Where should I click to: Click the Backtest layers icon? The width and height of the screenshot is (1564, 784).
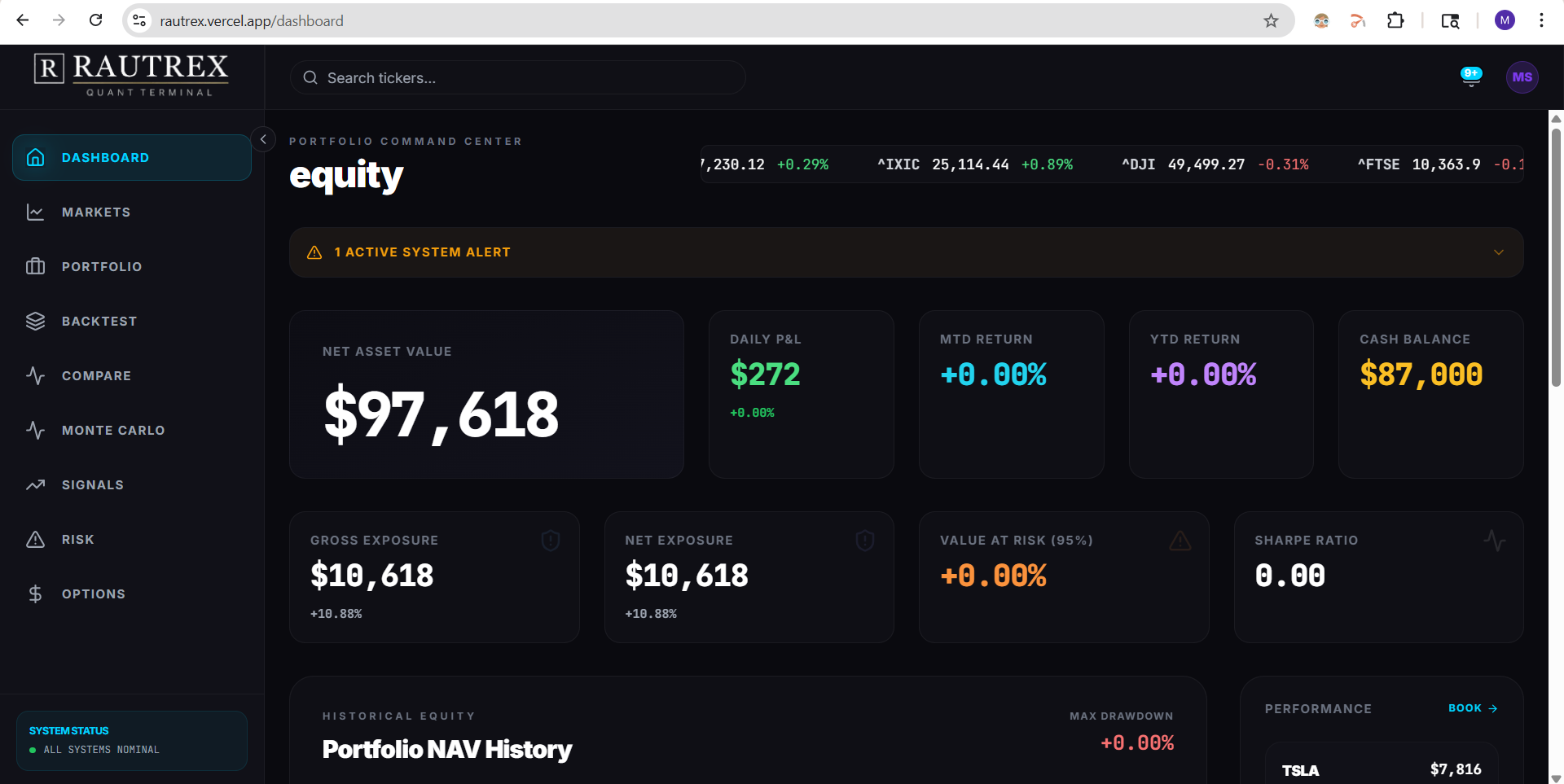click(36, 321)
